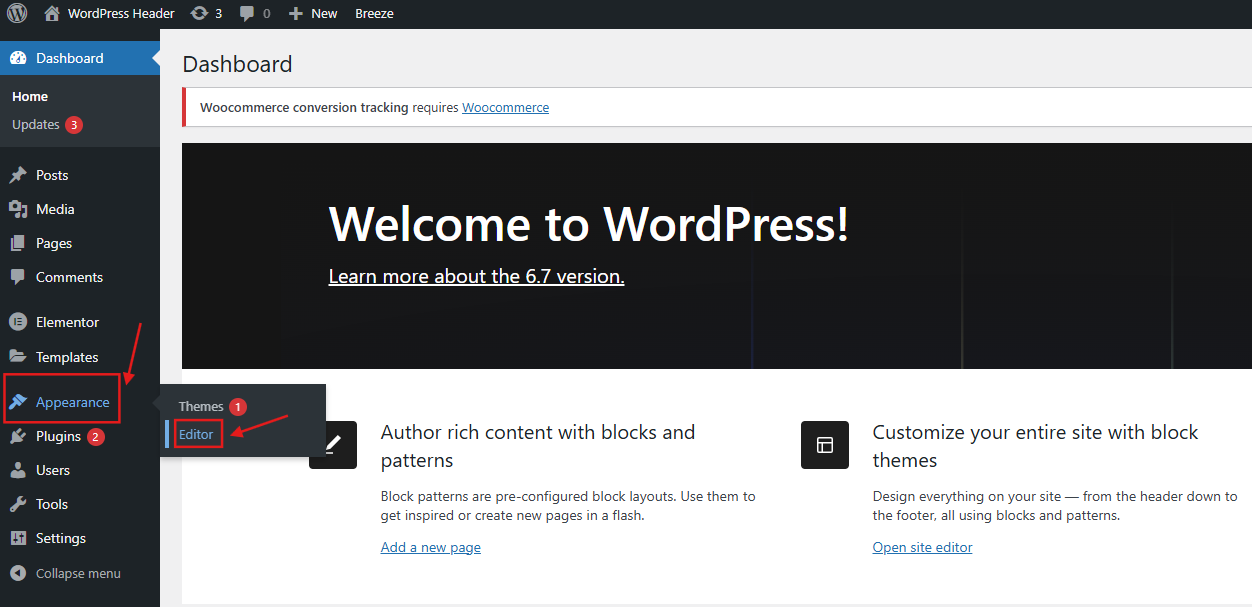Click the Tools wrench icon
This screenshot has height=607, width=1252.
click(x=18, y=504)
